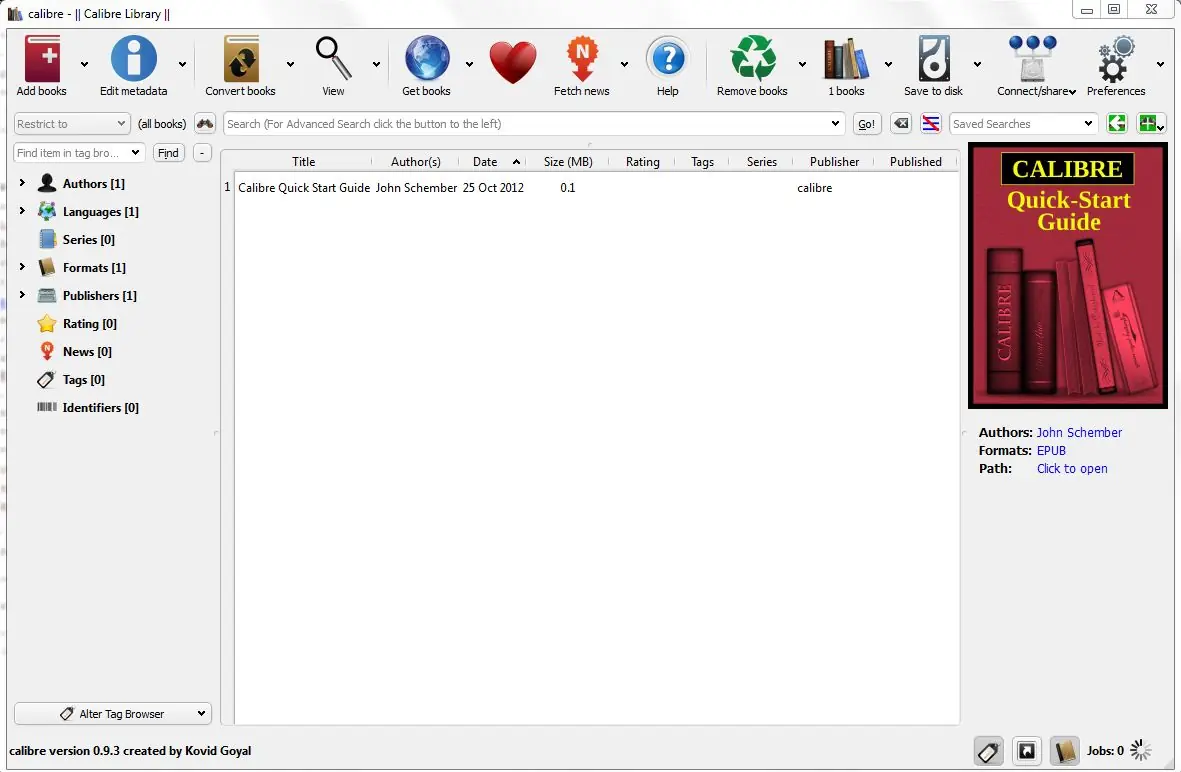Open the Help icon

coord(667,59)
